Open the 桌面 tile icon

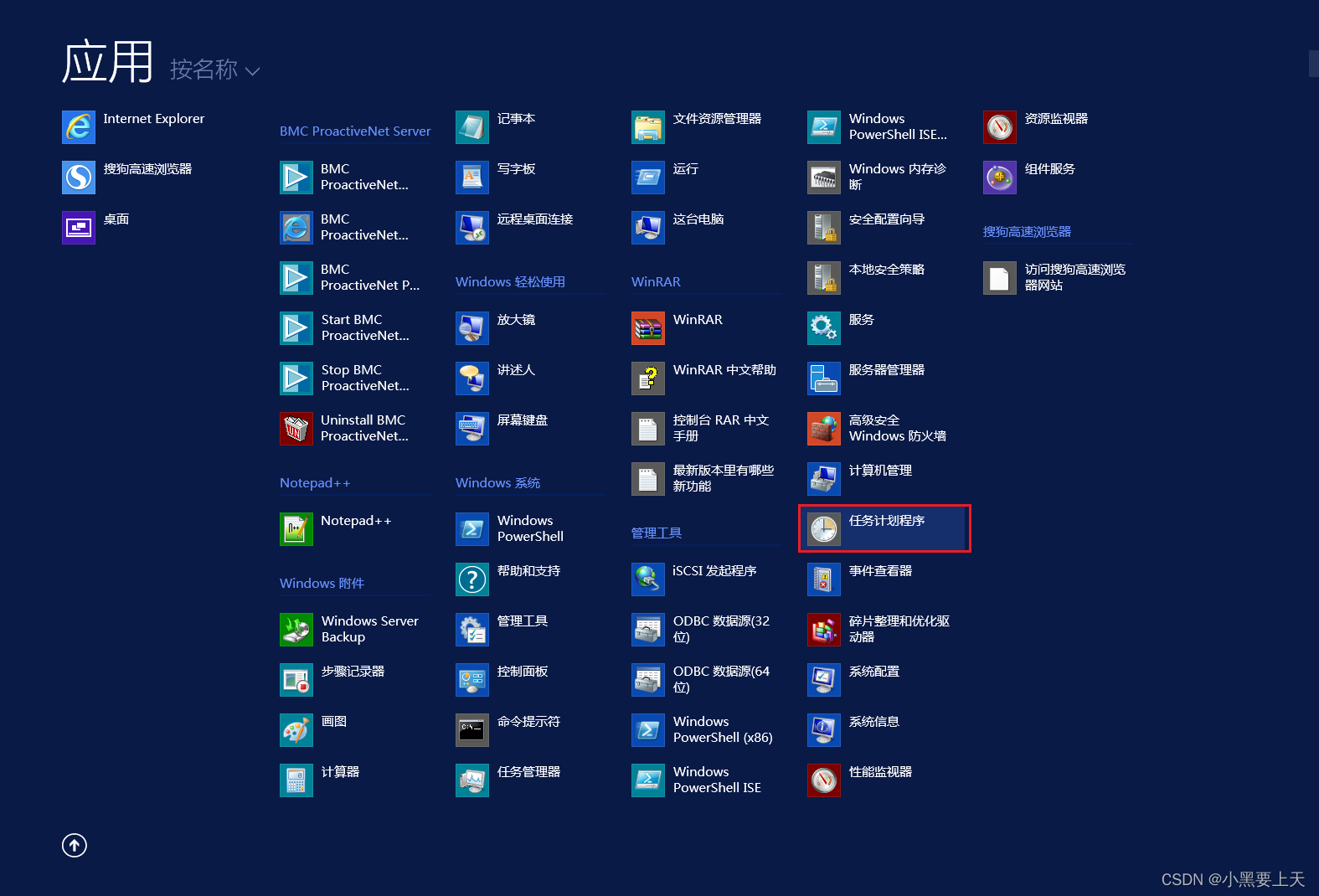79,228
